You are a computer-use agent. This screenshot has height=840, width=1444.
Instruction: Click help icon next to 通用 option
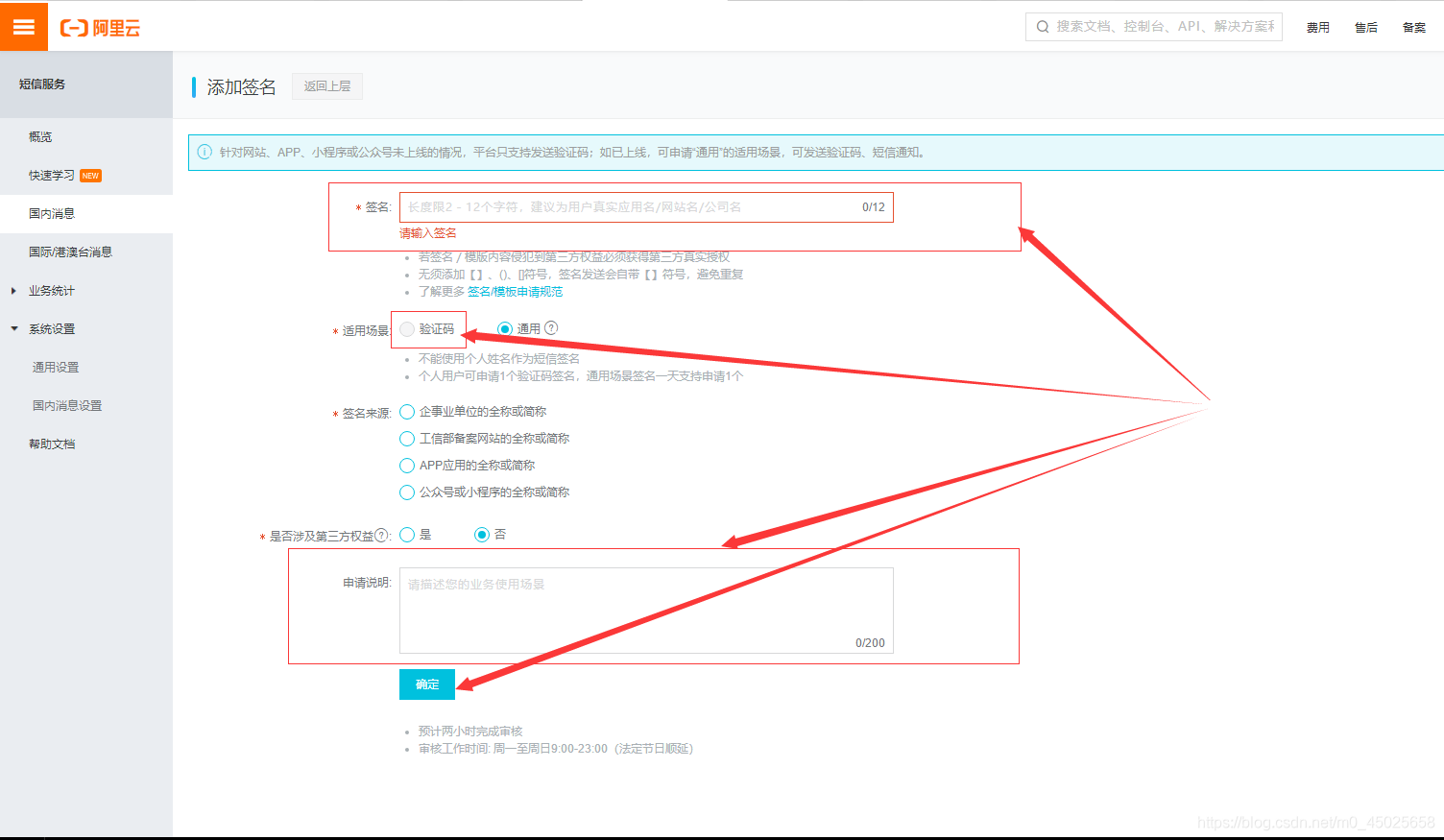click(x=551, y=328)
